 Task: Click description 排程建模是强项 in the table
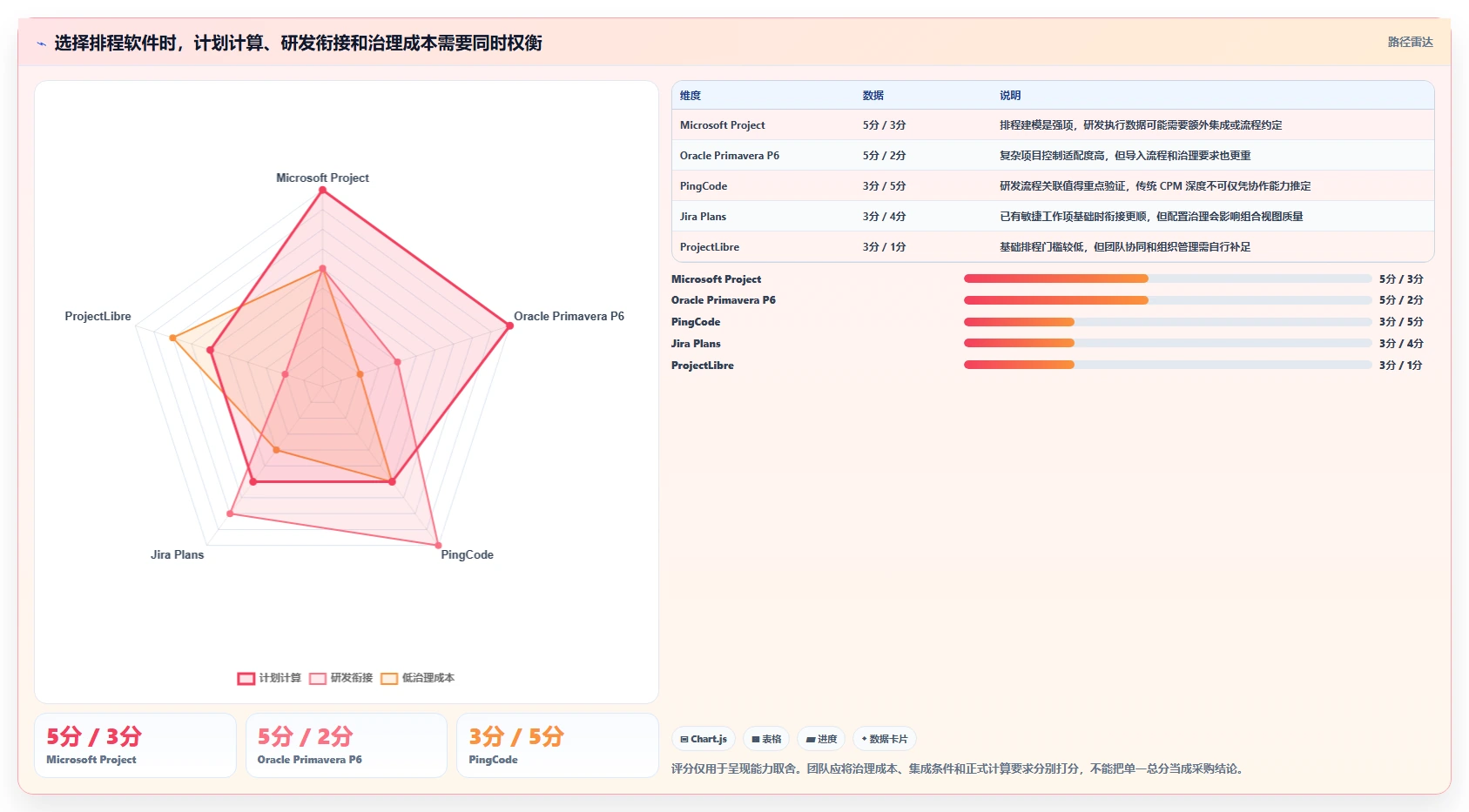(1141, 125)
